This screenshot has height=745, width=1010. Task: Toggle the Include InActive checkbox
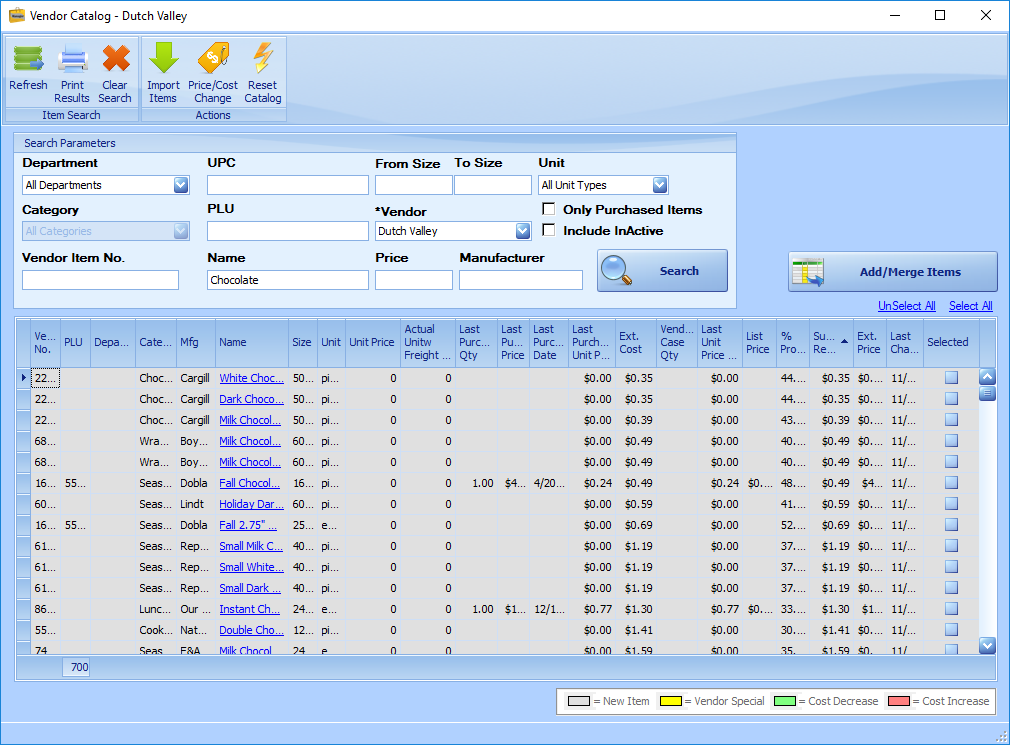pyautogui.click(x=549, y=230)
